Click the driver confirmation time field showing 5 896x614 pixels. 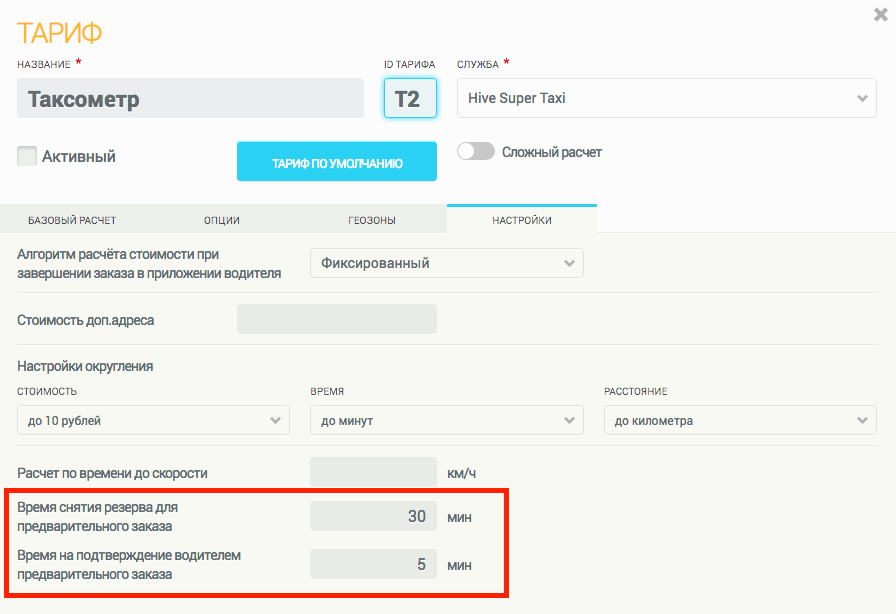click(373, 564)
